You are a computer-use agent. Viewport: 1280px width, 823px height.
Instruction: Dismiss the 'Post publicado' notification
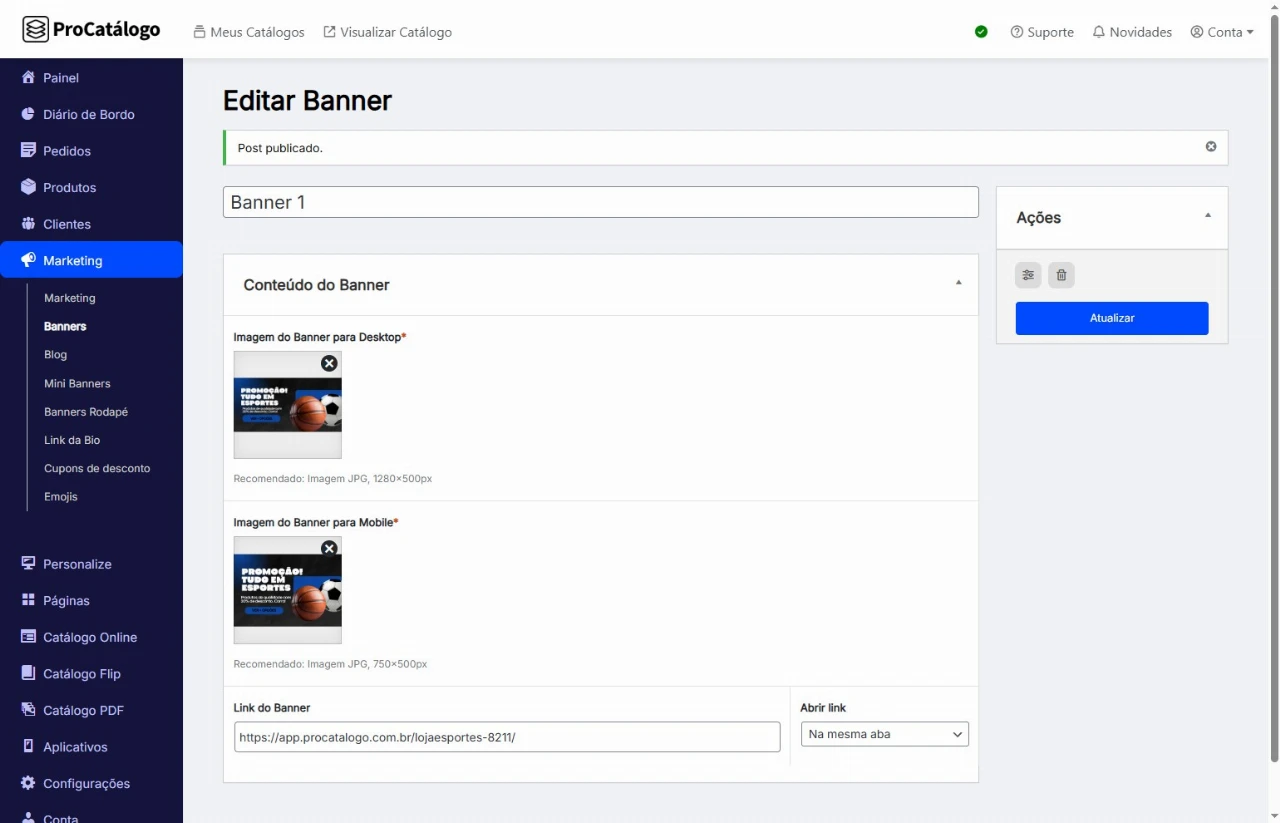(x=1211, y=147)
